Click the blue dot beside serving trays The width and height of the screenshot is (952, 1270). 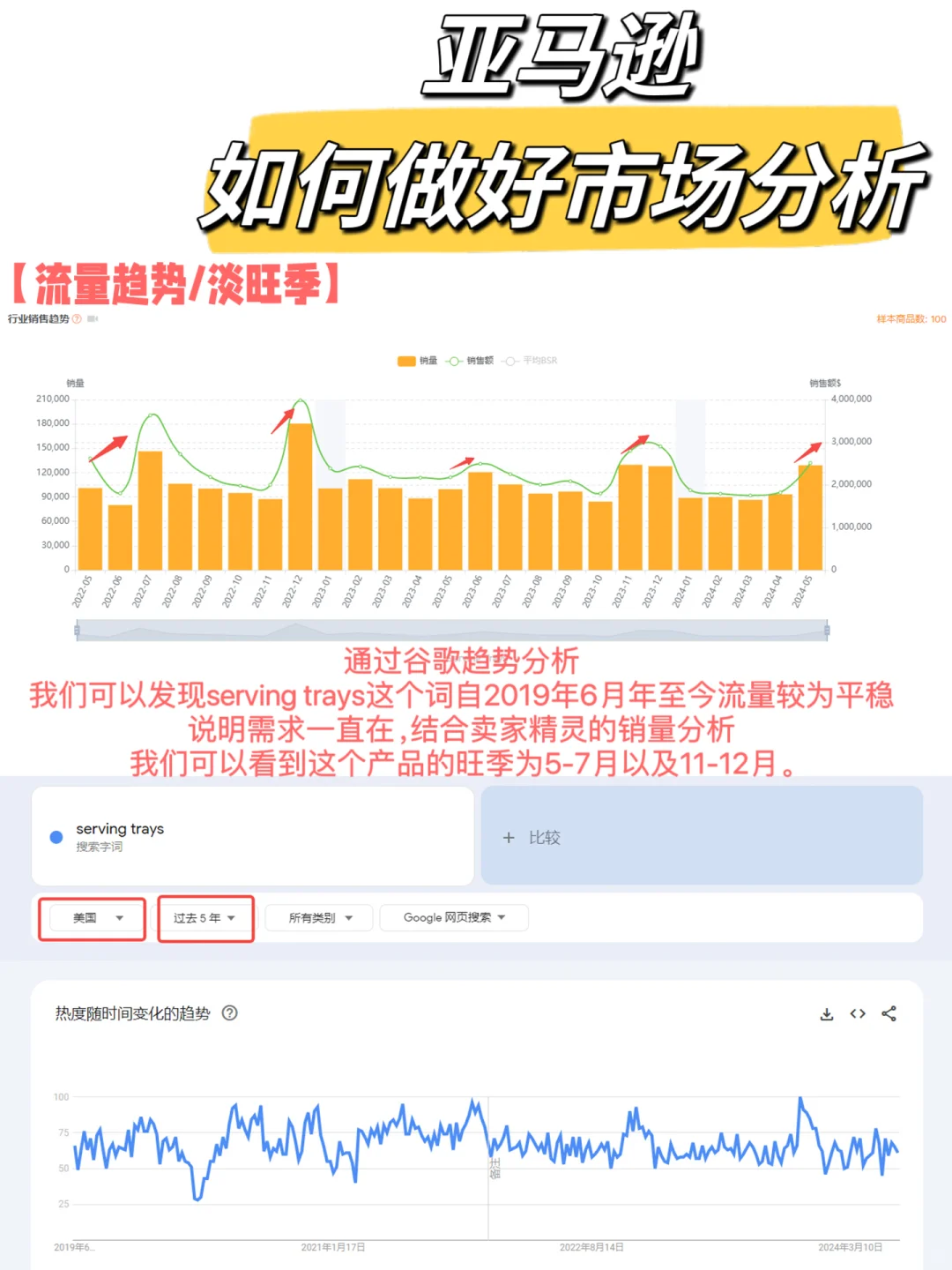[56, 837]
